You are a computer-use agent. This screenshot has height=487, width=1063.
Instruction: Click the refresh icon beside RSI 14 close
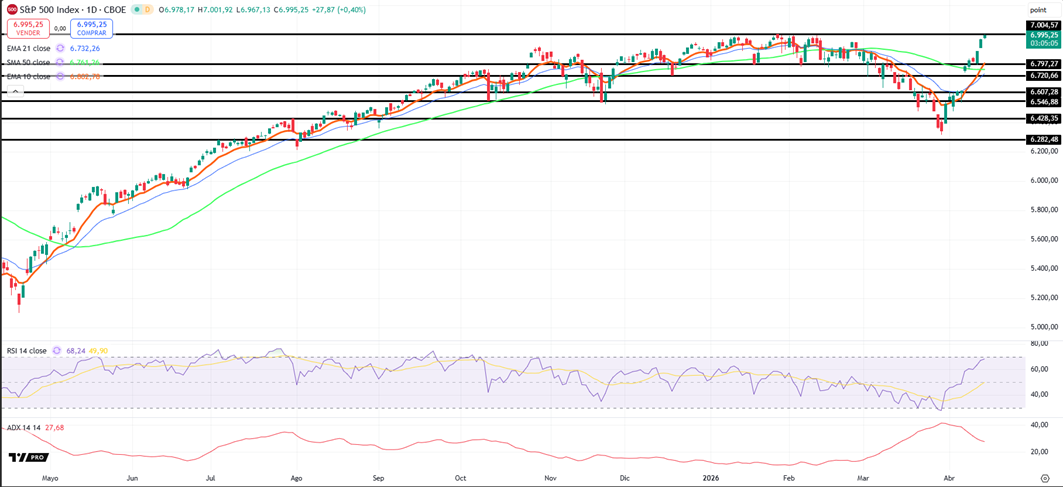click(55, 351)
